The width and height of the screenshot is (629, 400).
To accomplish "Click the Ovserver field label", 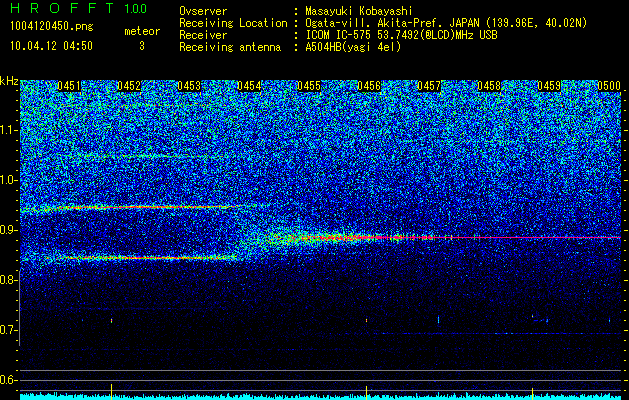I will click(x=203, y=11).
